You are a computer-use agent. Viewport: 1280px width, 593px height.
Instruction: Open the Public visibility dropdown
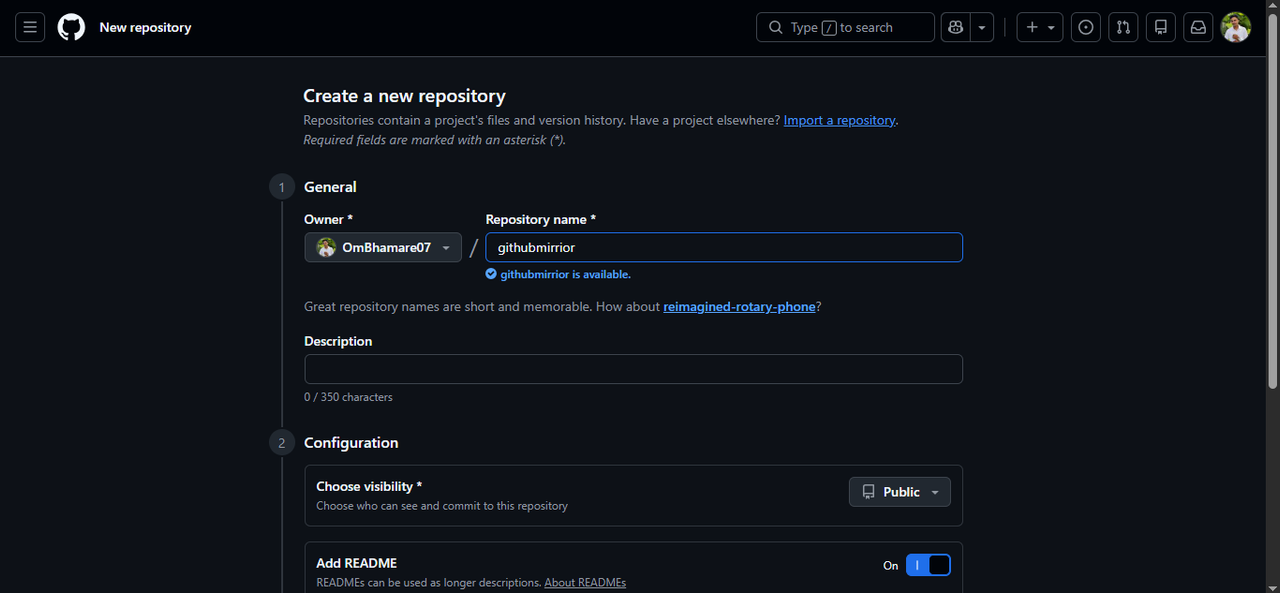coord(900,492)
